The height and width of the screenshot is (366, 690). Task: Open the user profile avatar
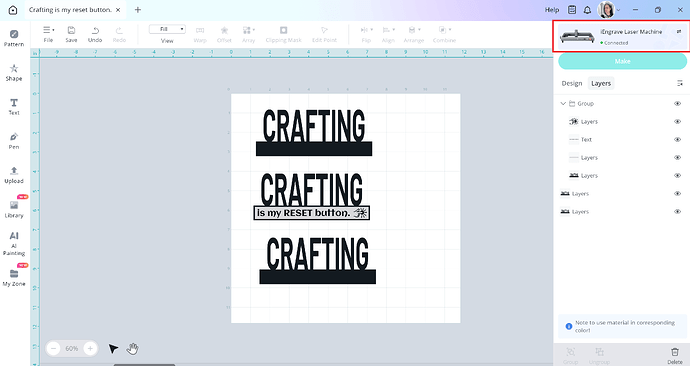pos(606,10)
